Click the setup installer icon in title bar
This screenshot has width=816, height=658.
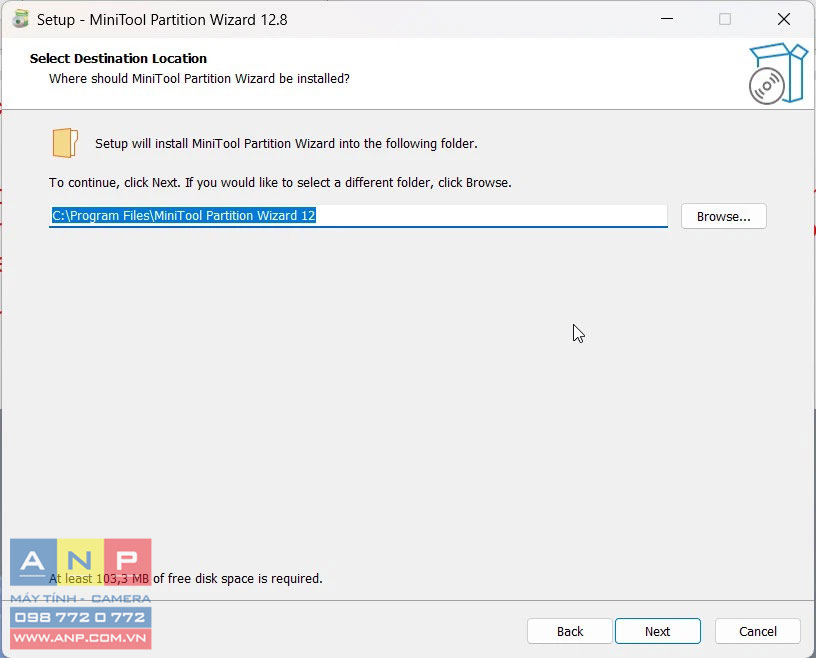pos(20,19)
